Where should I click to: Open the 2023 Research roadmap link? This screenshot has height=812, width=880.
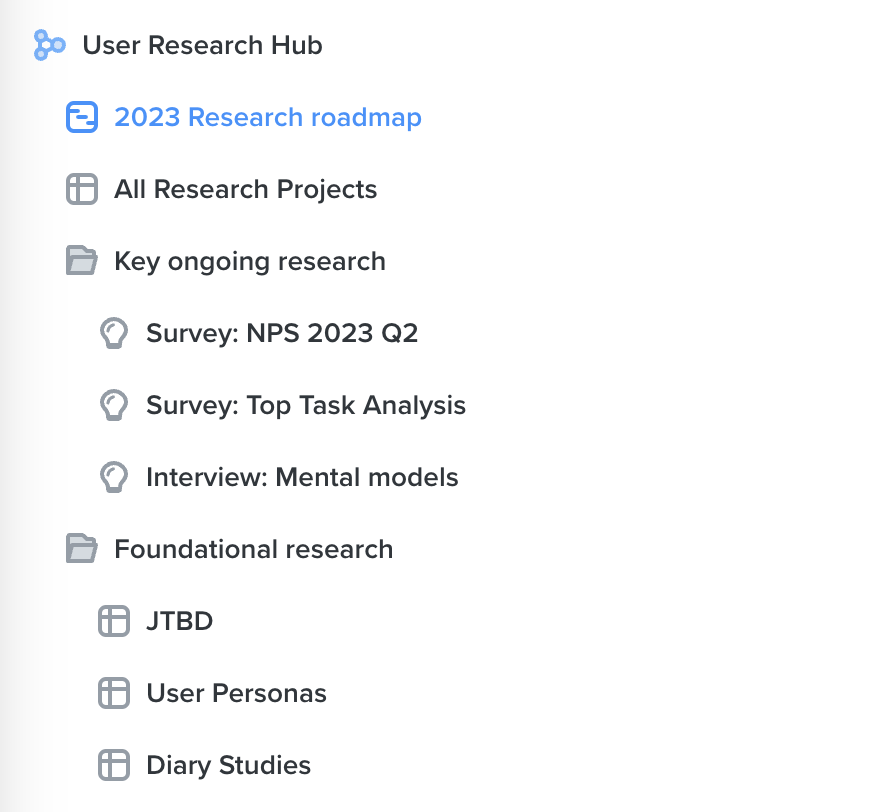(268, 117)
